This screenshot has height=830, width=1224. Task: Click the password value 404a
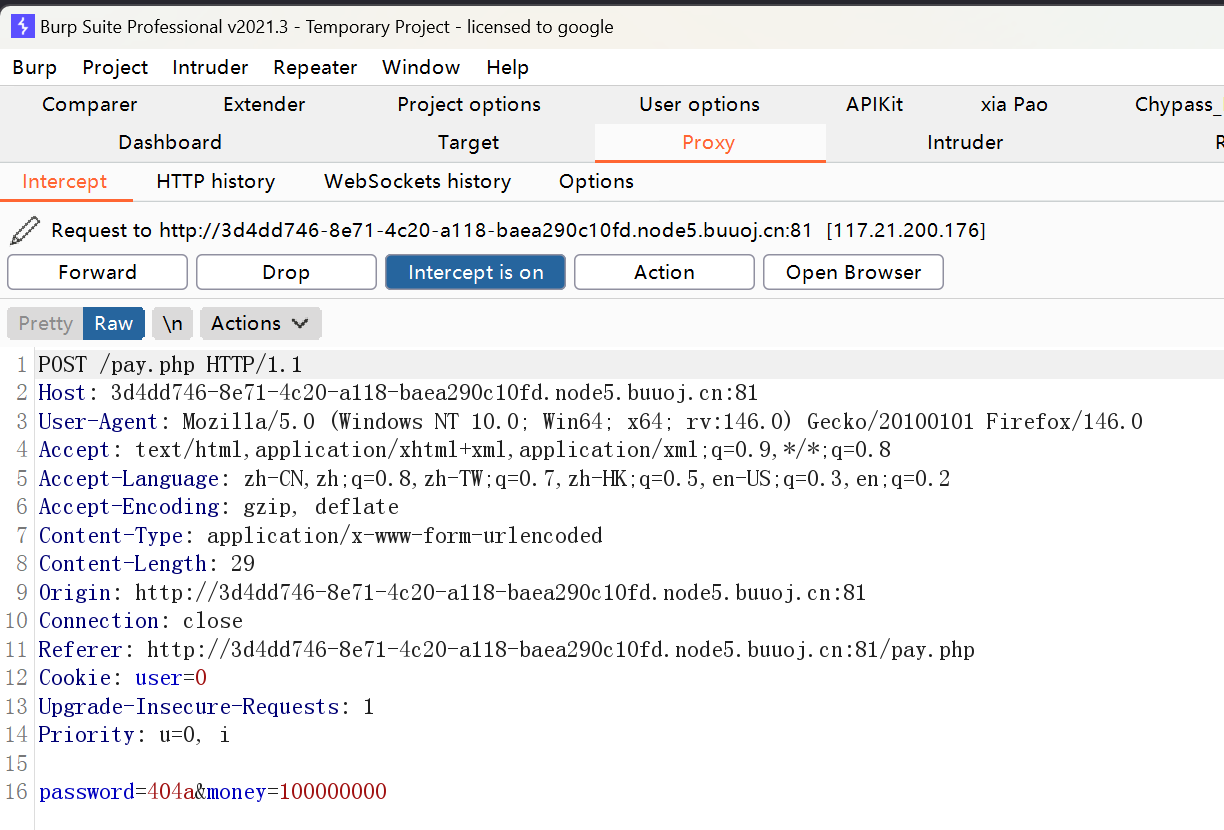click(x=171, y=792)
